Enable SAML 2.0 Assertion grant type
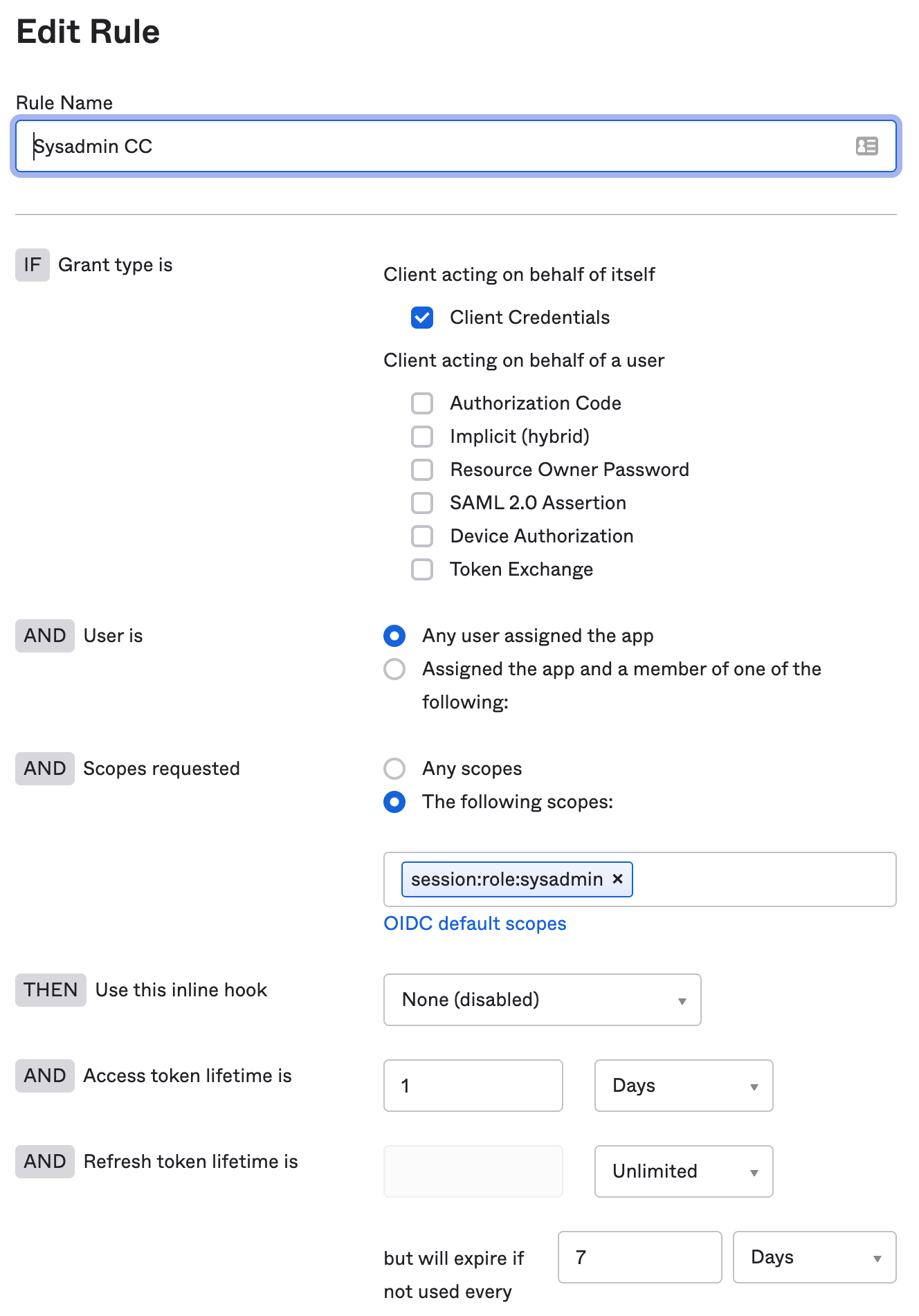This screenshot has width=919, height=1316. coord(422,503)
